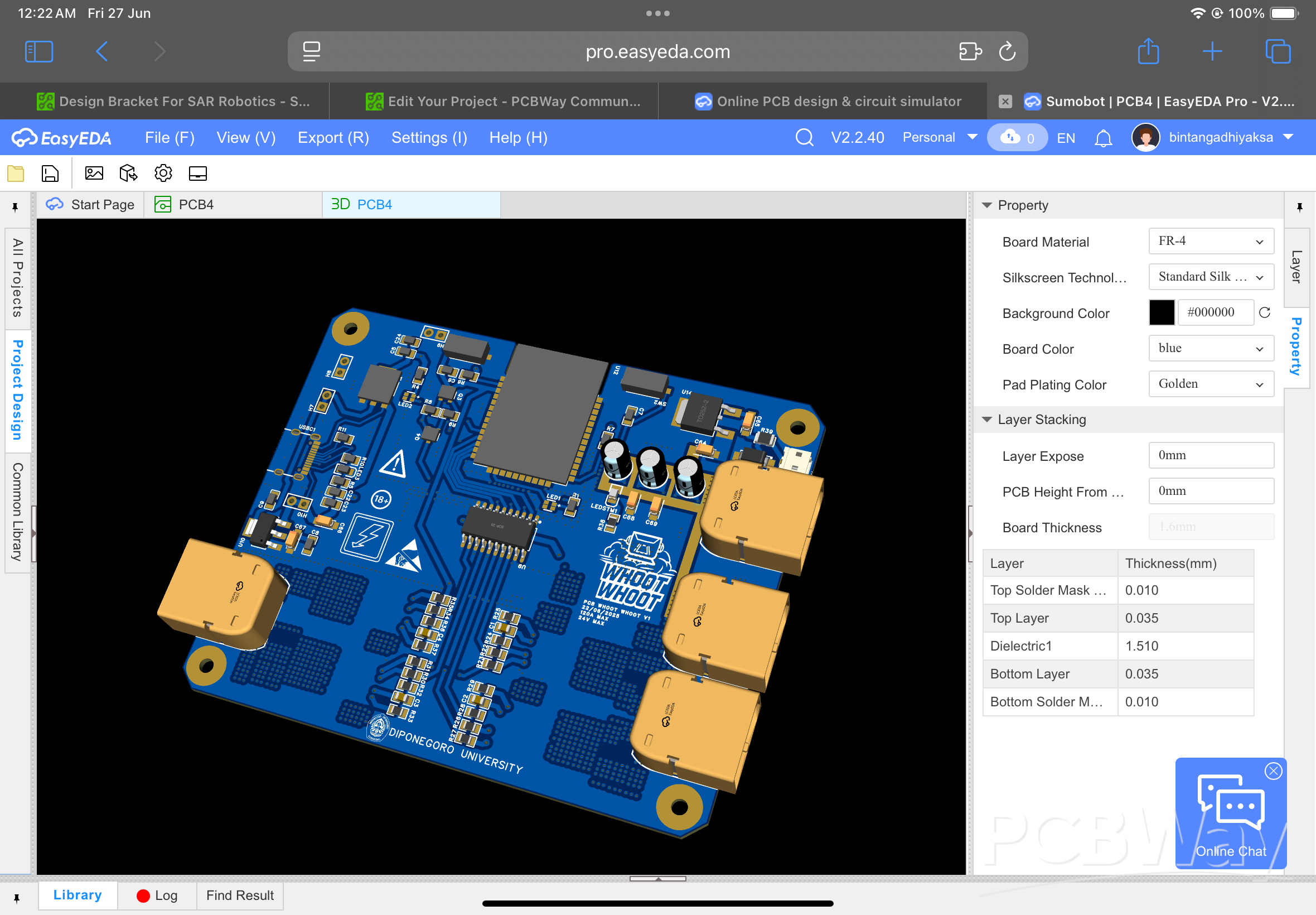Open the folder icon in the toolbar
Viewport: 1316px width, 915px height.
[16, 173]
